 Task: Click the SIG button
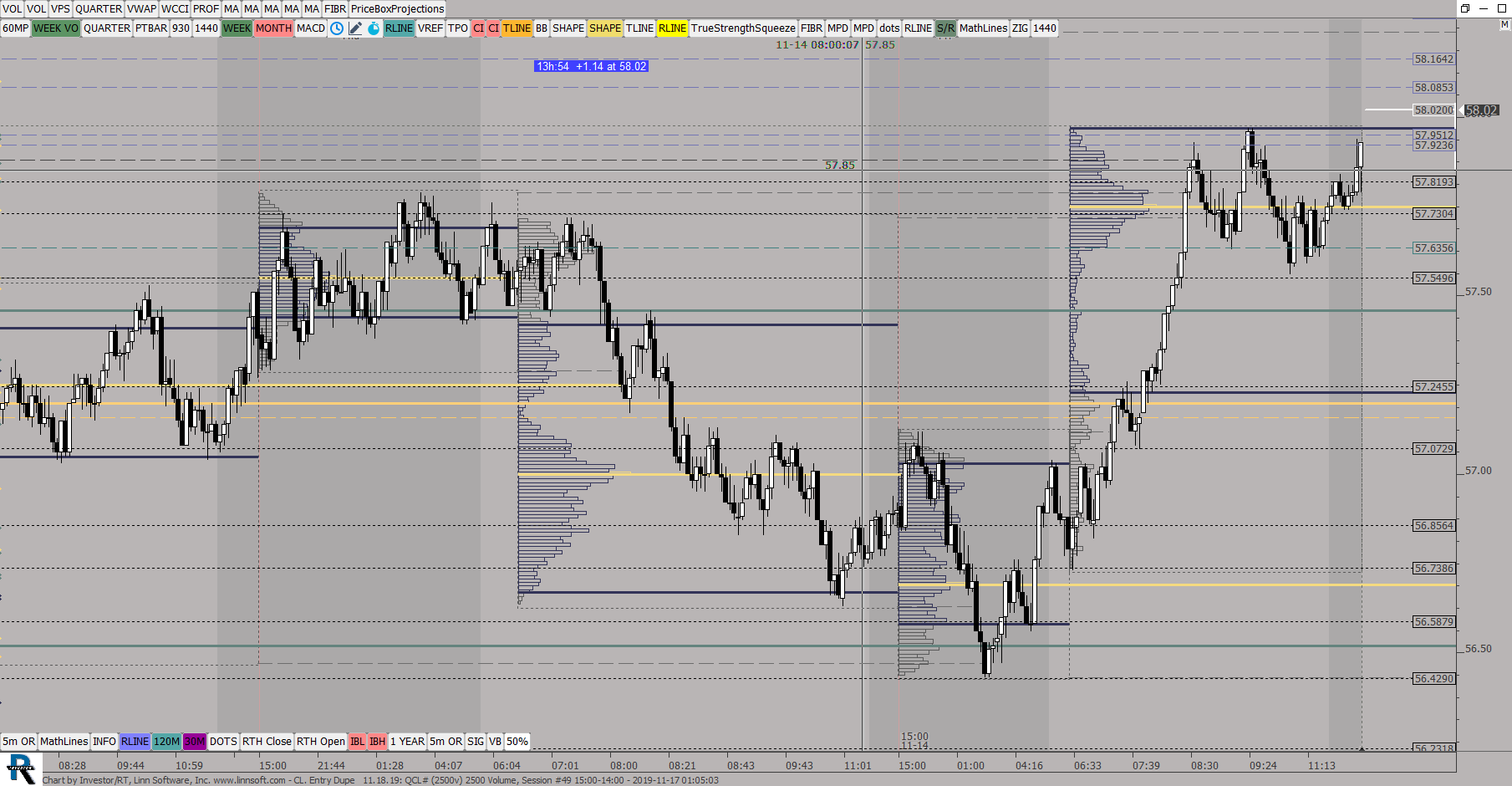(475, 742)
